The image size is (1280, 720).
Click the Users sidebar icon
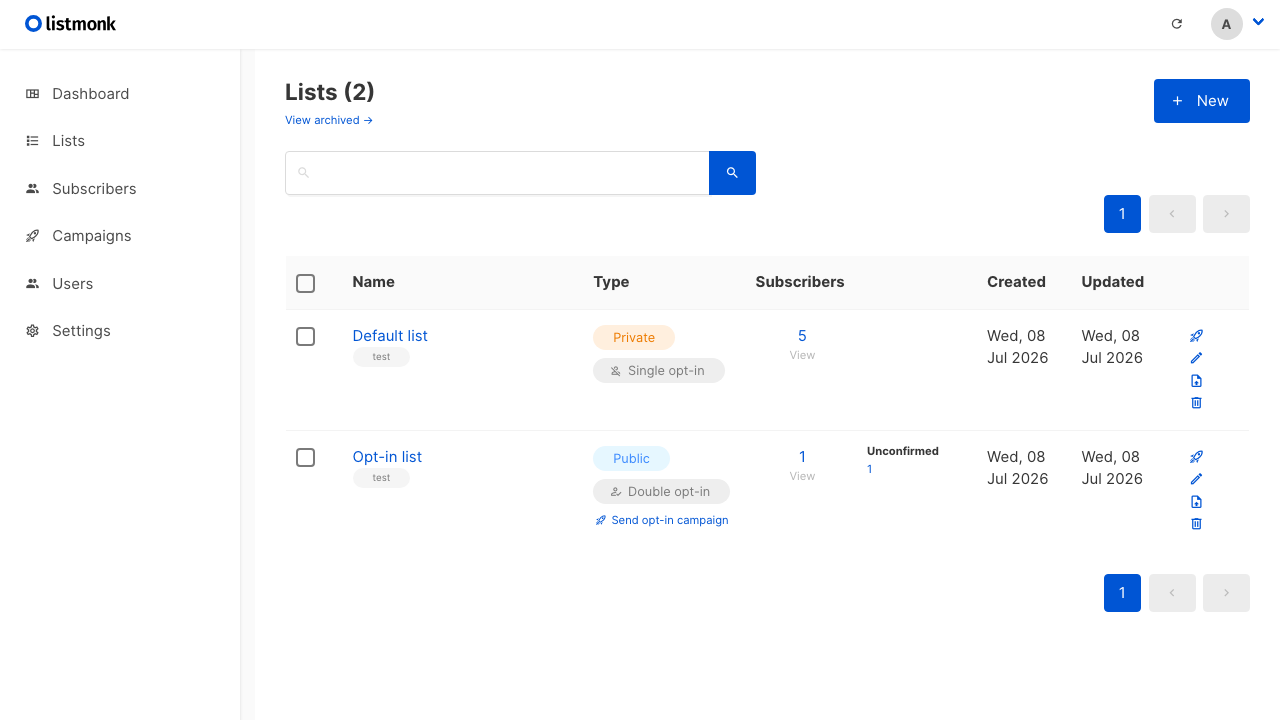point(33,284)
